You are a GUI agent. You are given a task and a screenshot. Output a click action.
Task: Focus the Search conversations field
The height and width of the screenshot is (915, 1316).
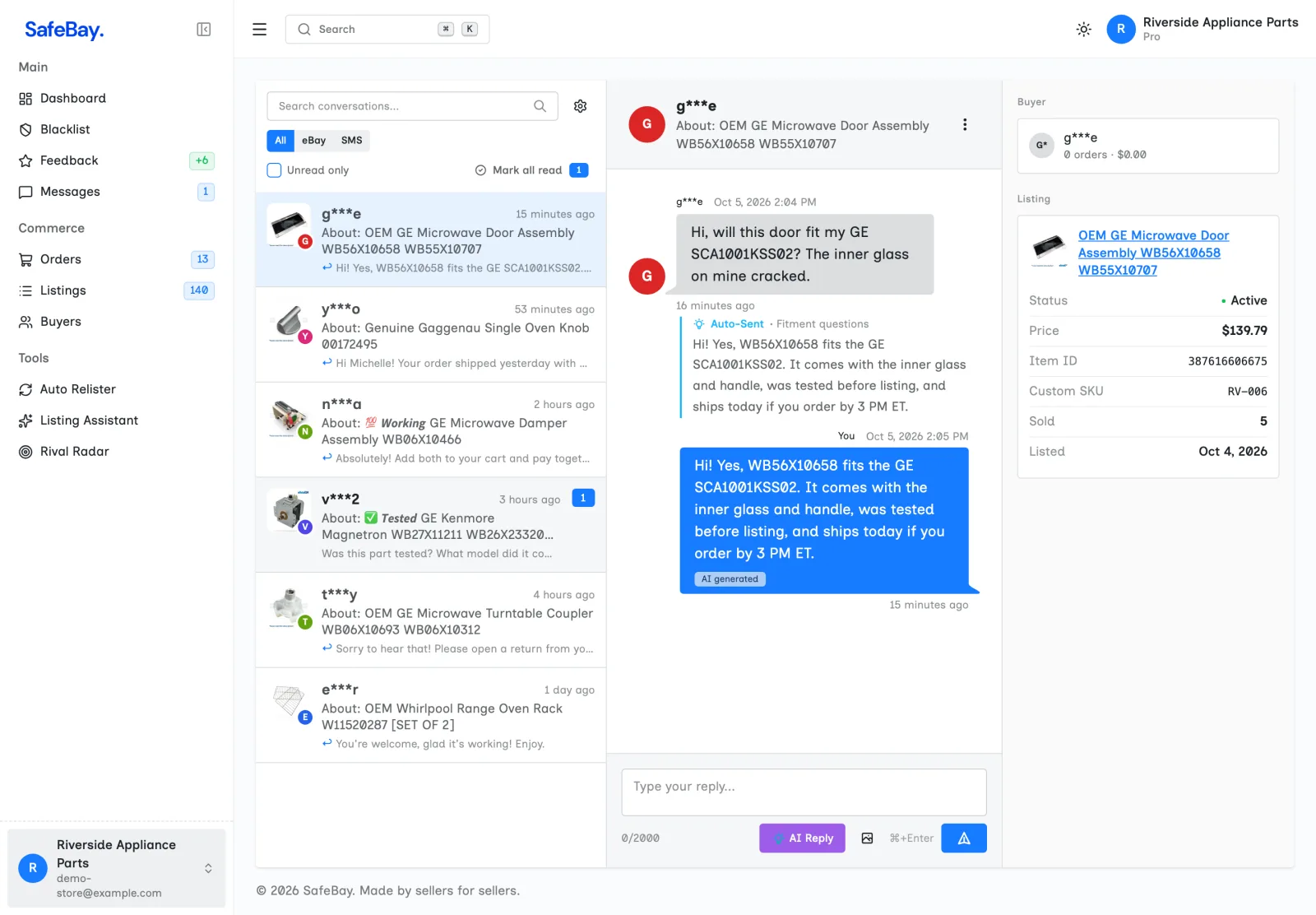tap(412, 106)
